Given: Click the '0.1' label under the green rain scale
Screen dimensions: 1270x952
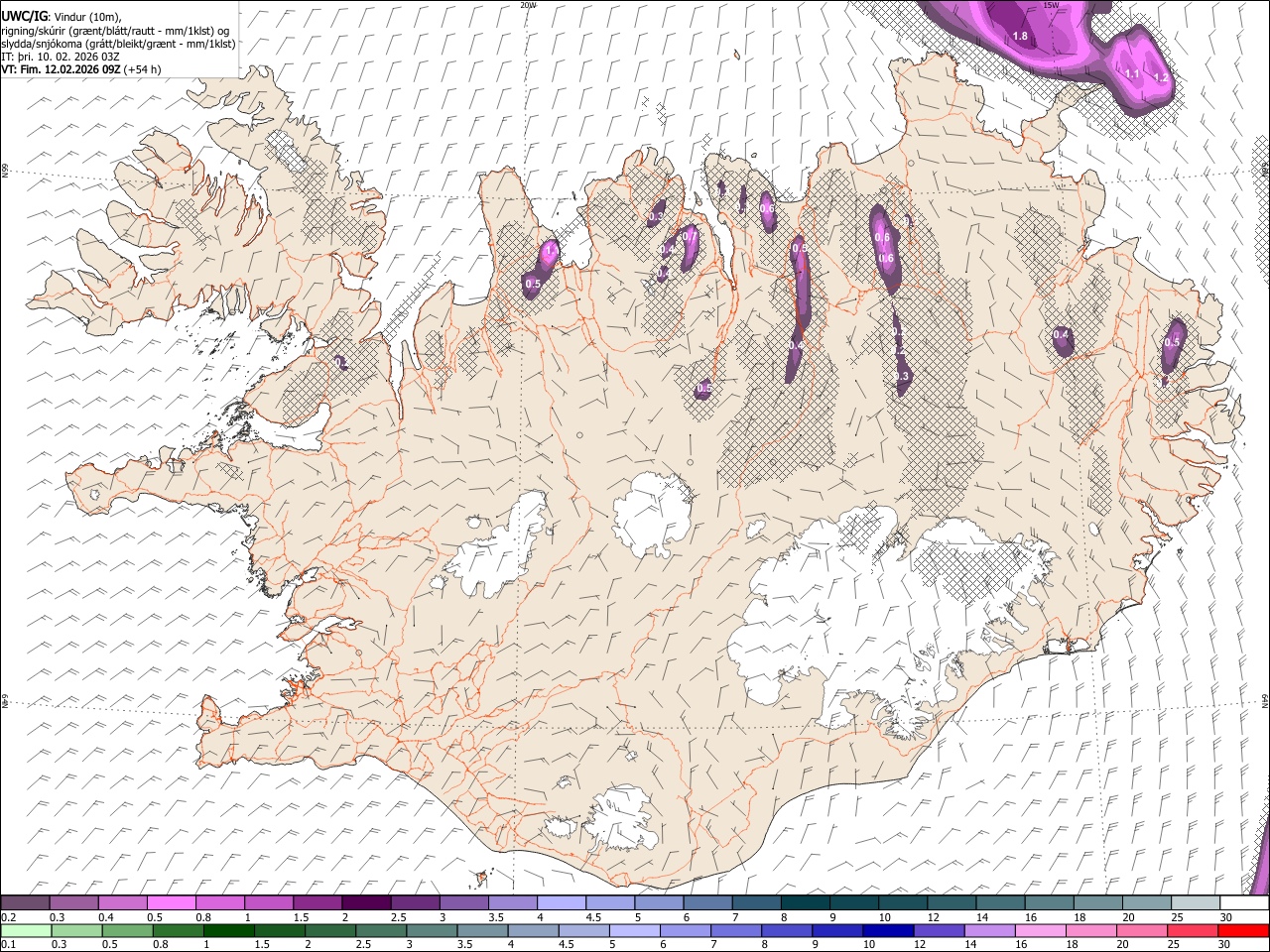Looking at the screenshot, I should pyautogui.click(x=9, y=945).
